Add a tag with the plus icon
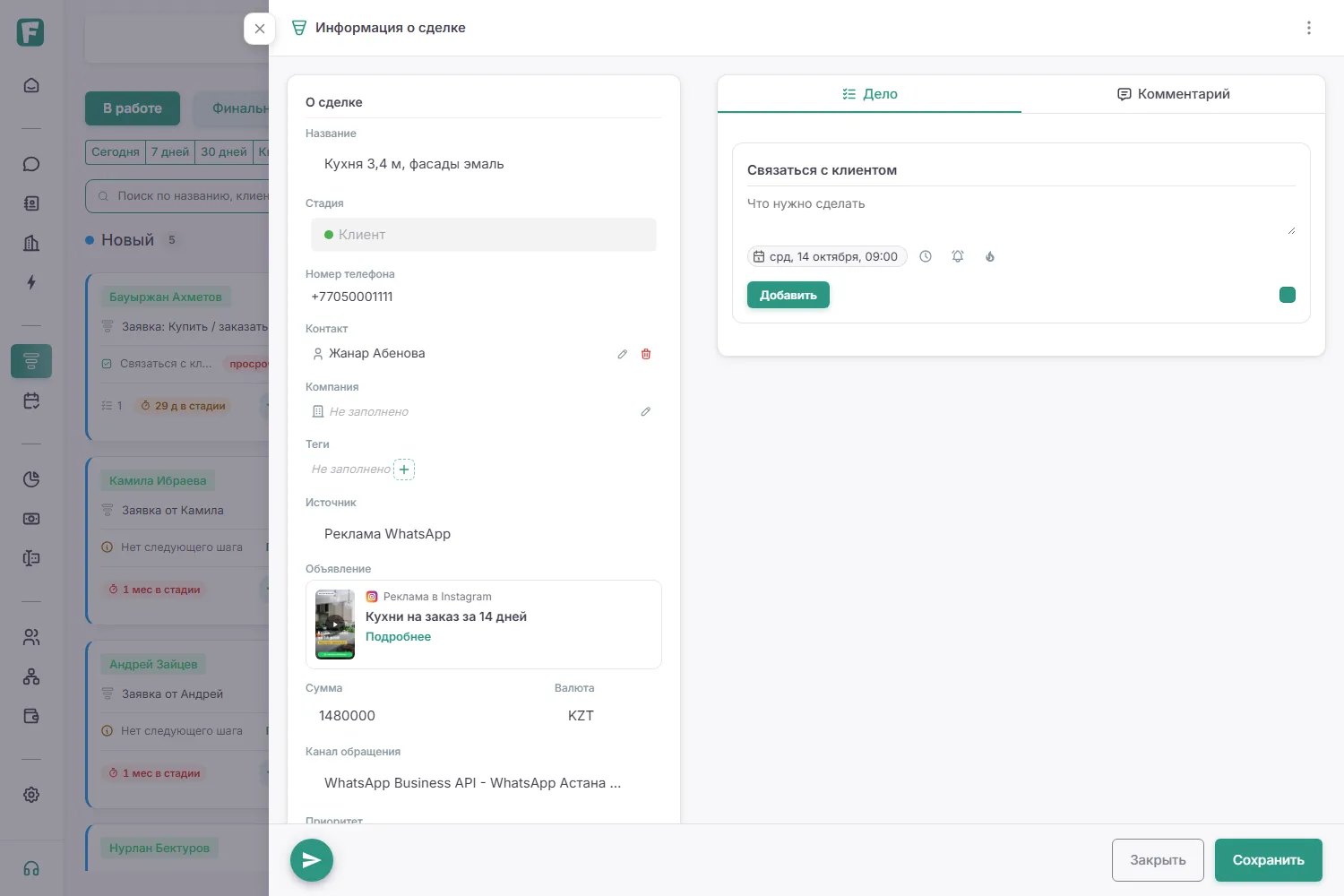Screen dimensions: 1344x896 point(404,470)
